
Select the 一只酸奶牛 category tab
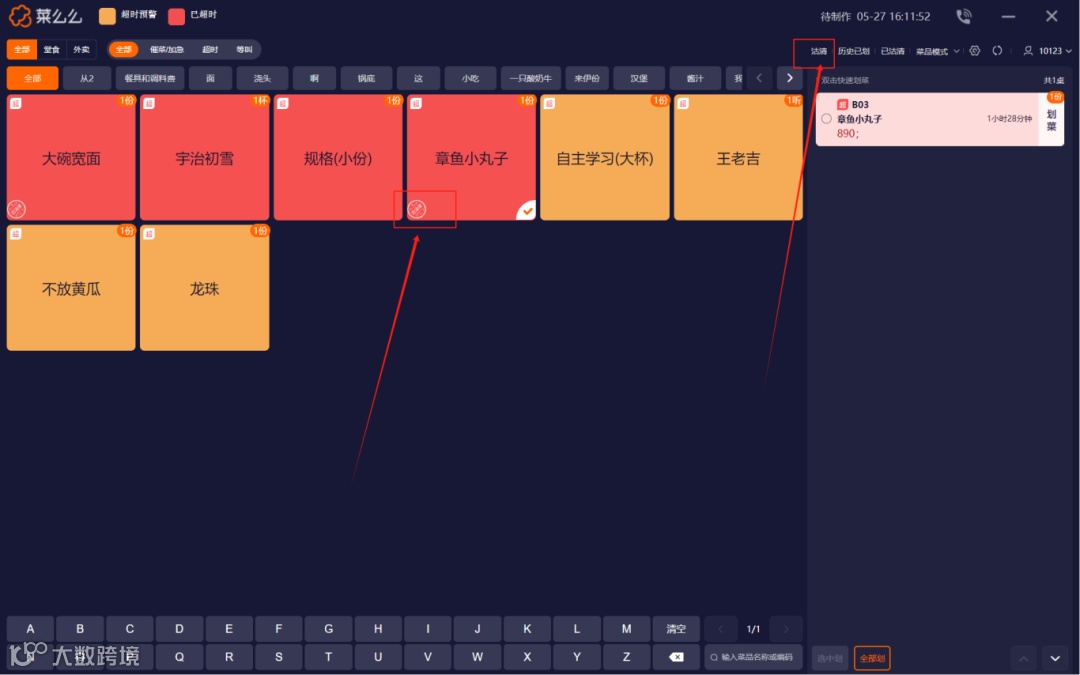click(530, 79)
